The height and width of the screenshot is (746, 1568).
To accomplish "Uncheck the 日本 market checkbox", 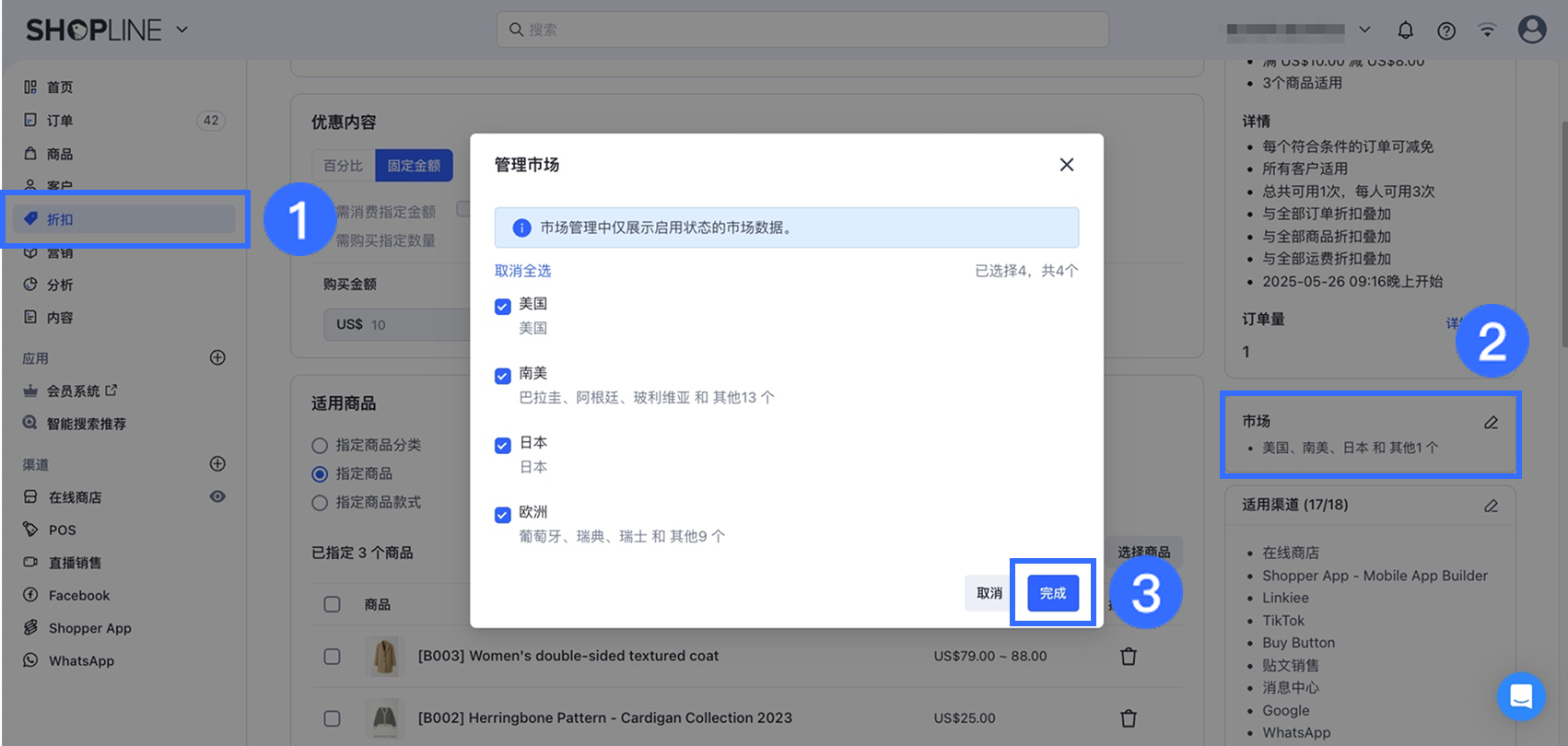I will point(503,446).
